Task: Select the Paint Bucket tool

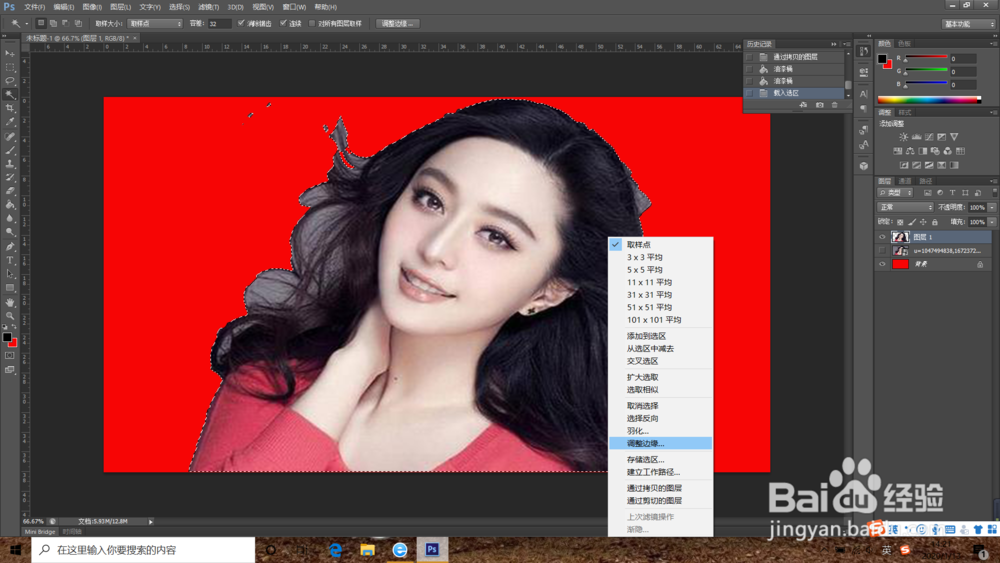Action: pyautogui.click(x=10, y=205)
